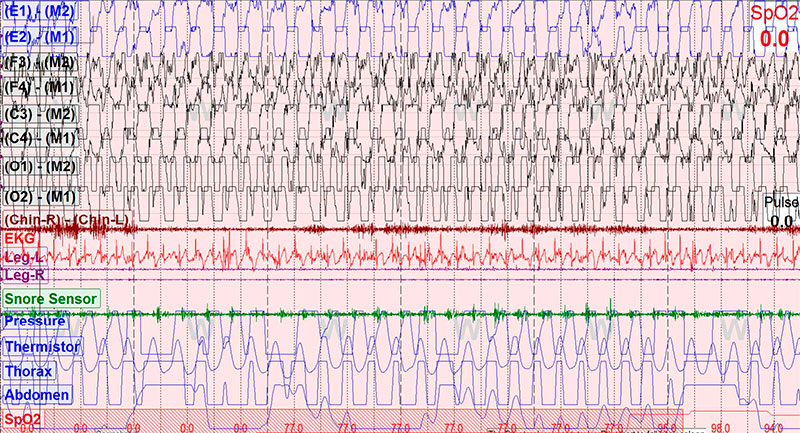The image size is (800, 433).
Task: Pick the (O1) - (M2) occipital channel label
Action: [41, 167]
